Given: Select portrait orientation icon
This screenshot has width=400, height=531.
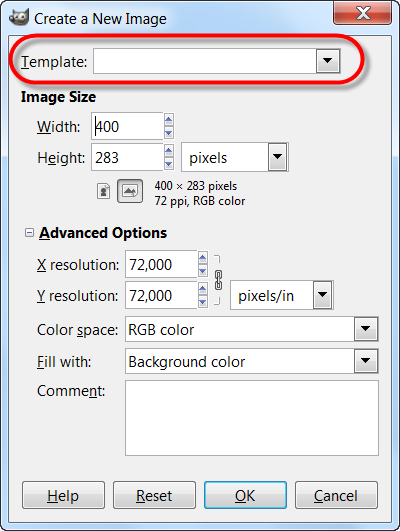Looking at the screenshot, I should coord(104,191).
